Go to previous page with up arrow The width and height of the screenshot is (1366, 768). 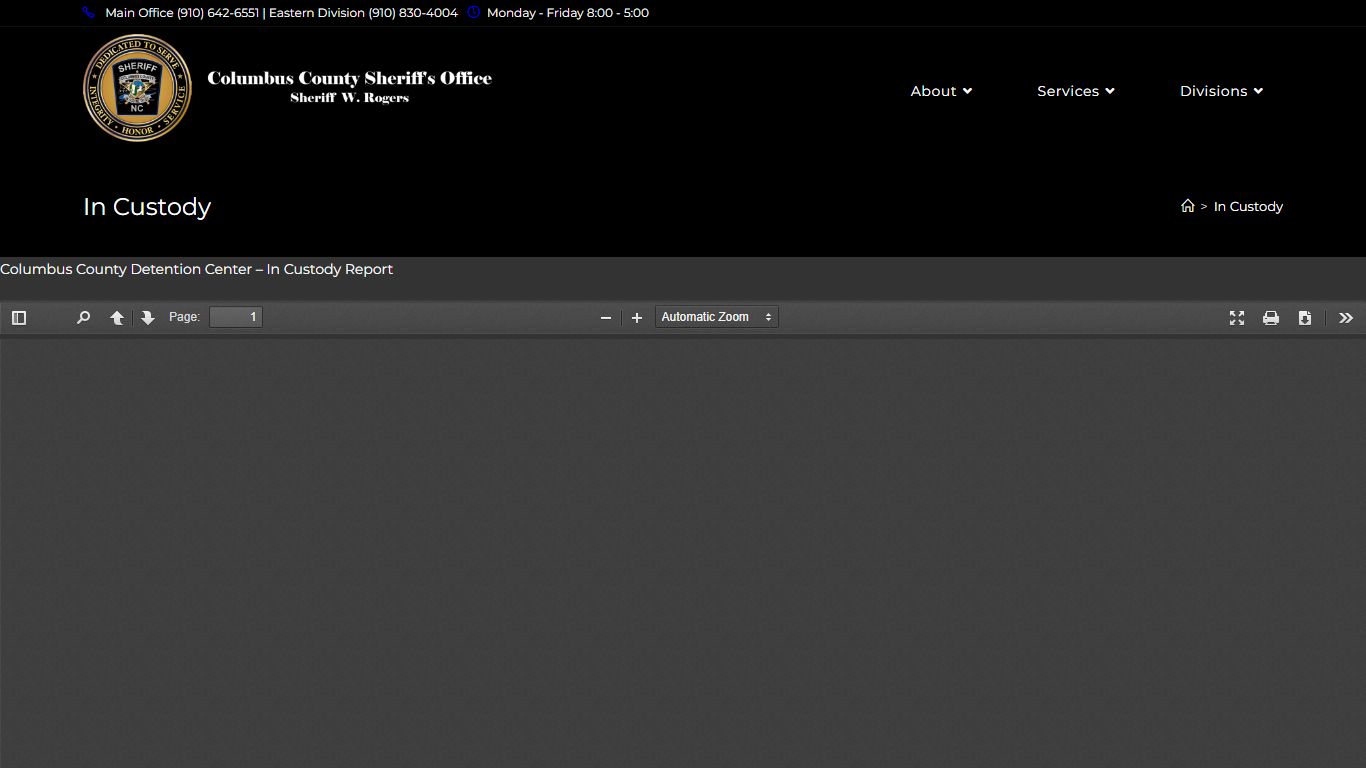pos(117,317)
